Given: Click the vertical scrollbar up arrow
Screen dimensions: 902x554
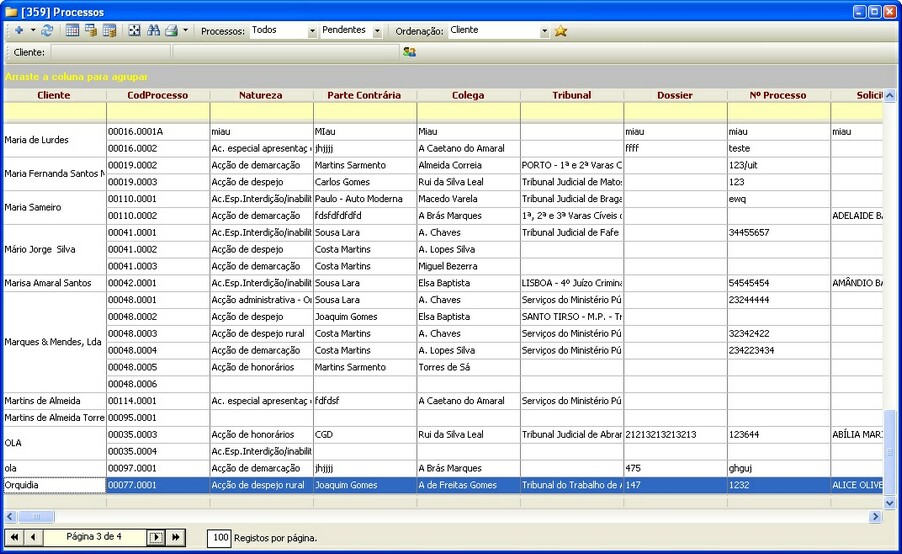Looking at the screenshot, I should (889, 95).
